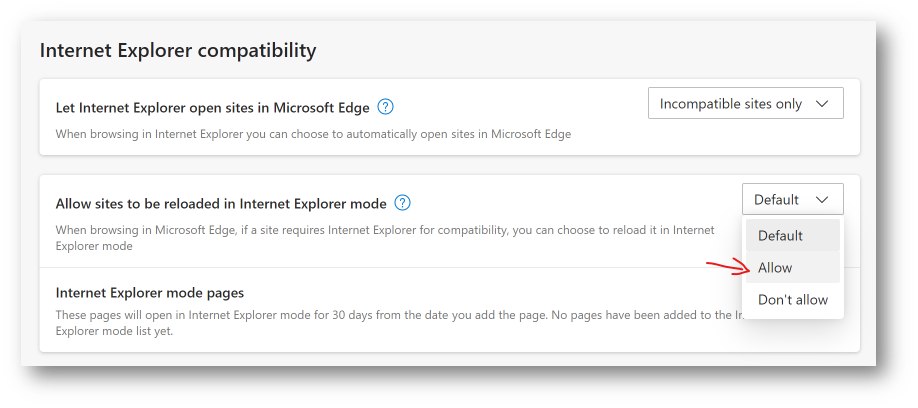Click the red arrow annotation pointing at Allow
918x408 pixels.
[726, 266]
